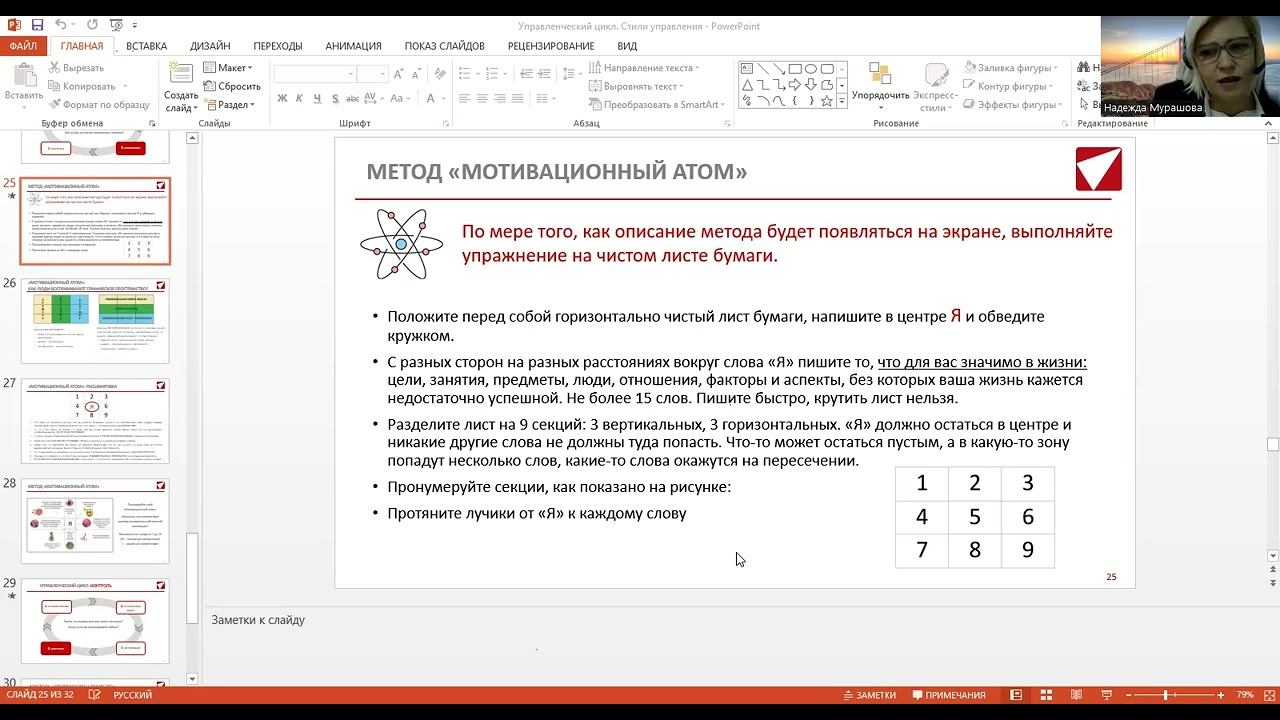Screen dimensions: 1280x720
Task: Select slide 28 thumbnail
Action: coord(95,520)
